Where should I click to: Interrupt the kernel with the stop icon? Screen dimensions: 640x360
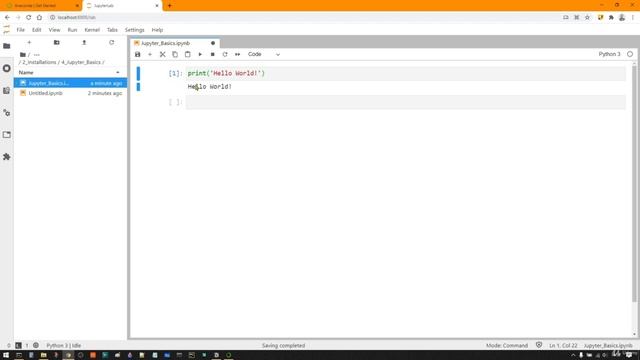pos(212,54)
